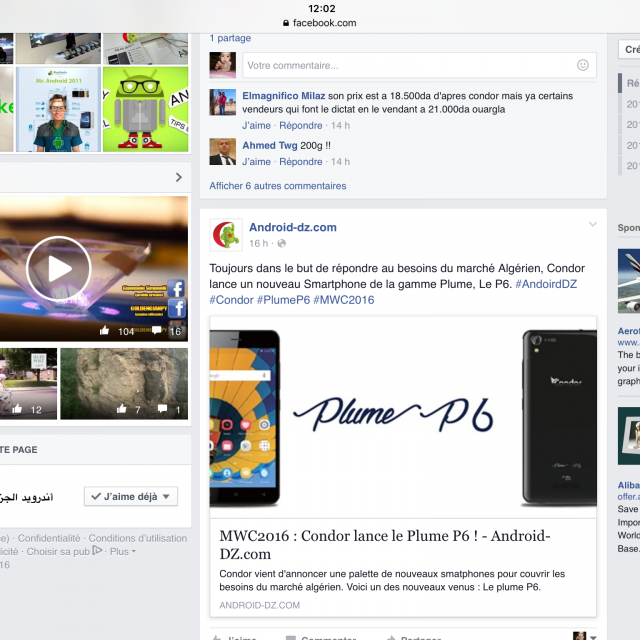Screen dimensions: 640x640
Task: Click the globe public privacy icon
Action: point(282,244)
